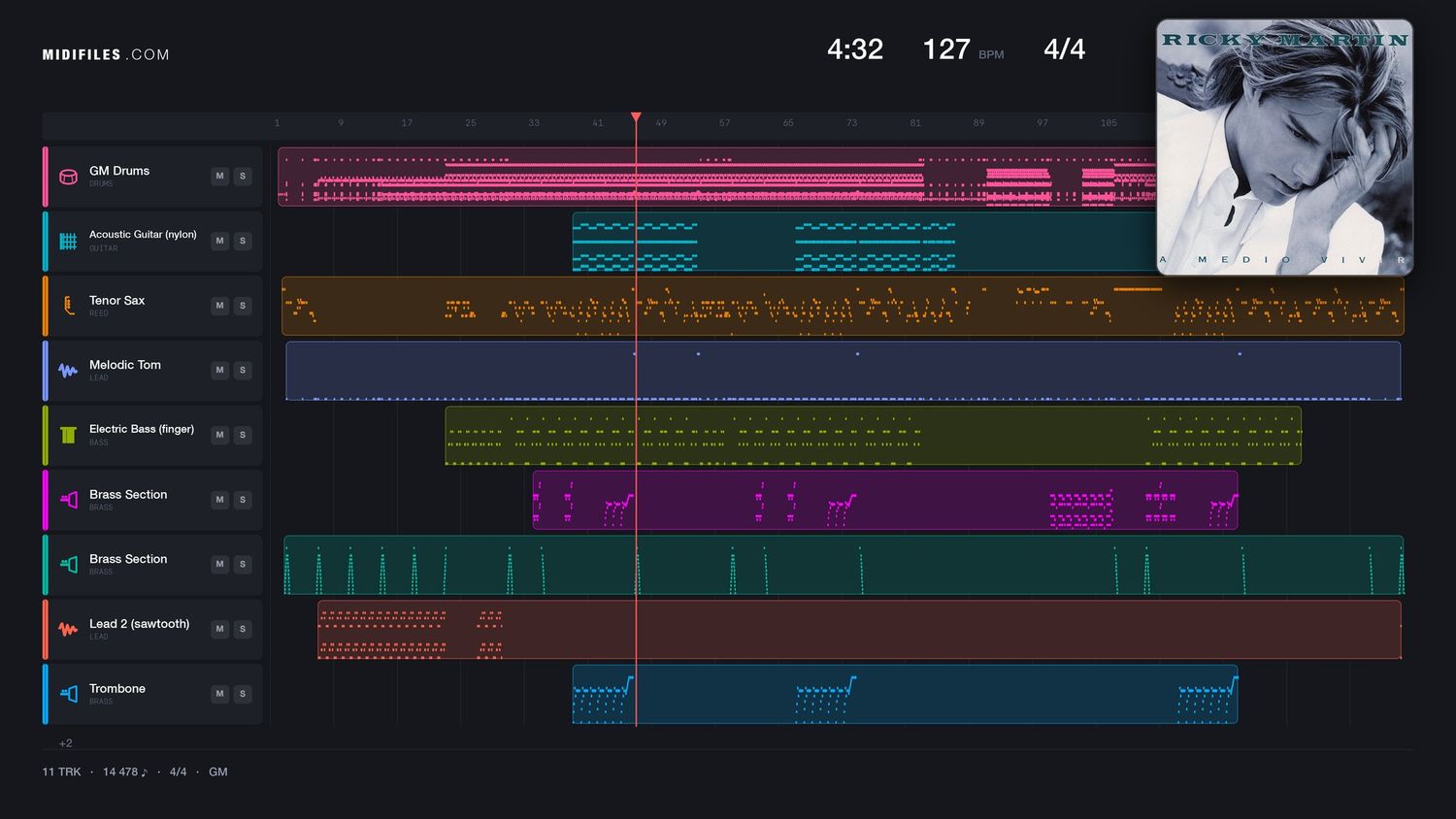Solo the teal Brass Section track

tap(243, 564)
